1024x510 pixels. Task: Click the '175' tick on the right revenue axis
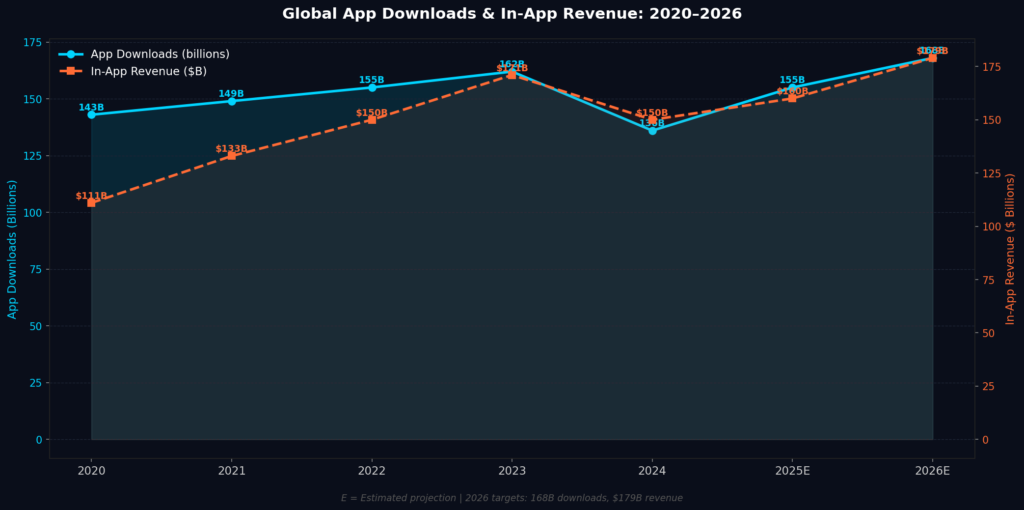[990, 67]
